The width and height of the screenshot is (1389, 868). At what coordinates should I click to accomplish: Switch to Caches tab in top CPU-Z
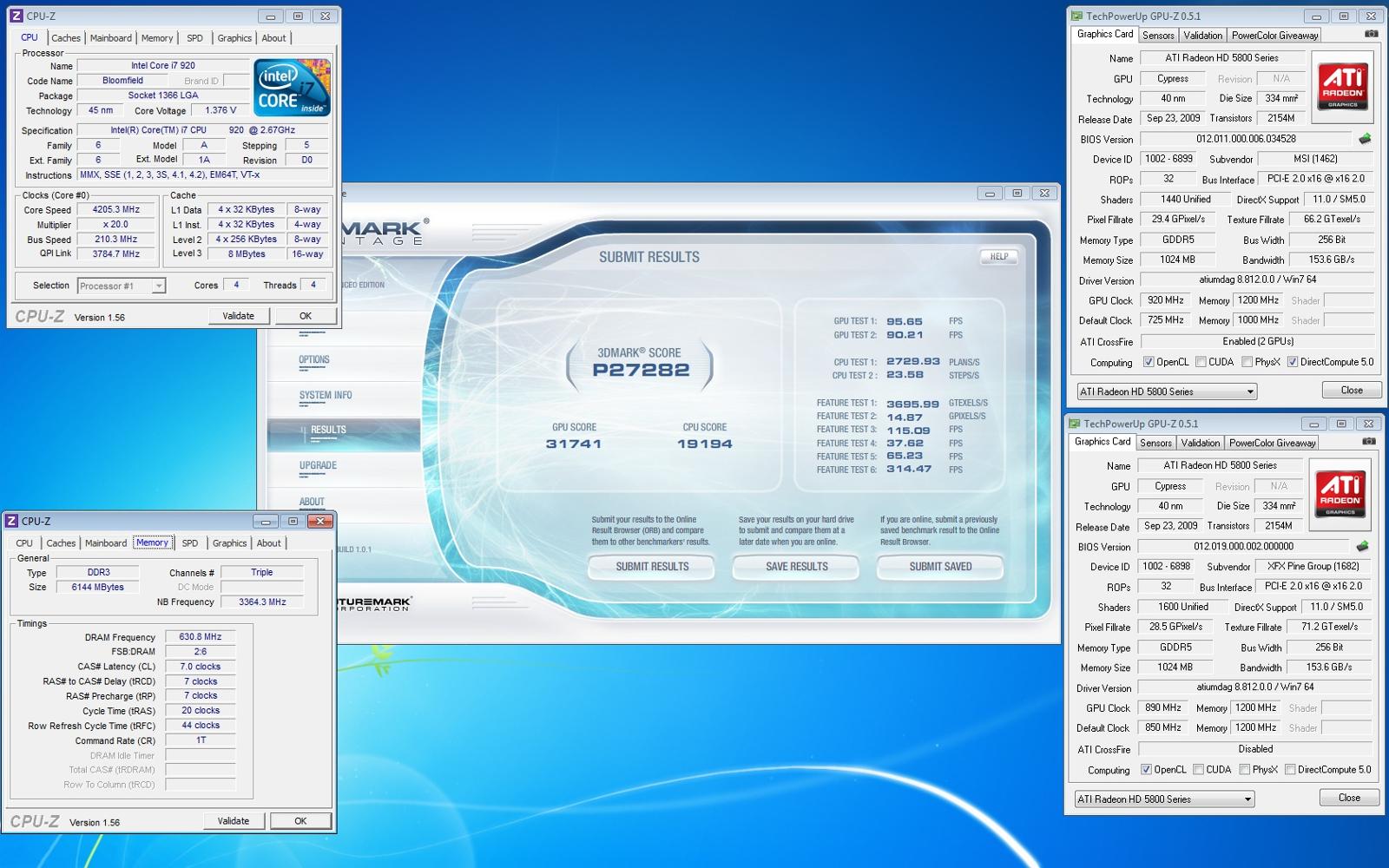click(66, 38)
